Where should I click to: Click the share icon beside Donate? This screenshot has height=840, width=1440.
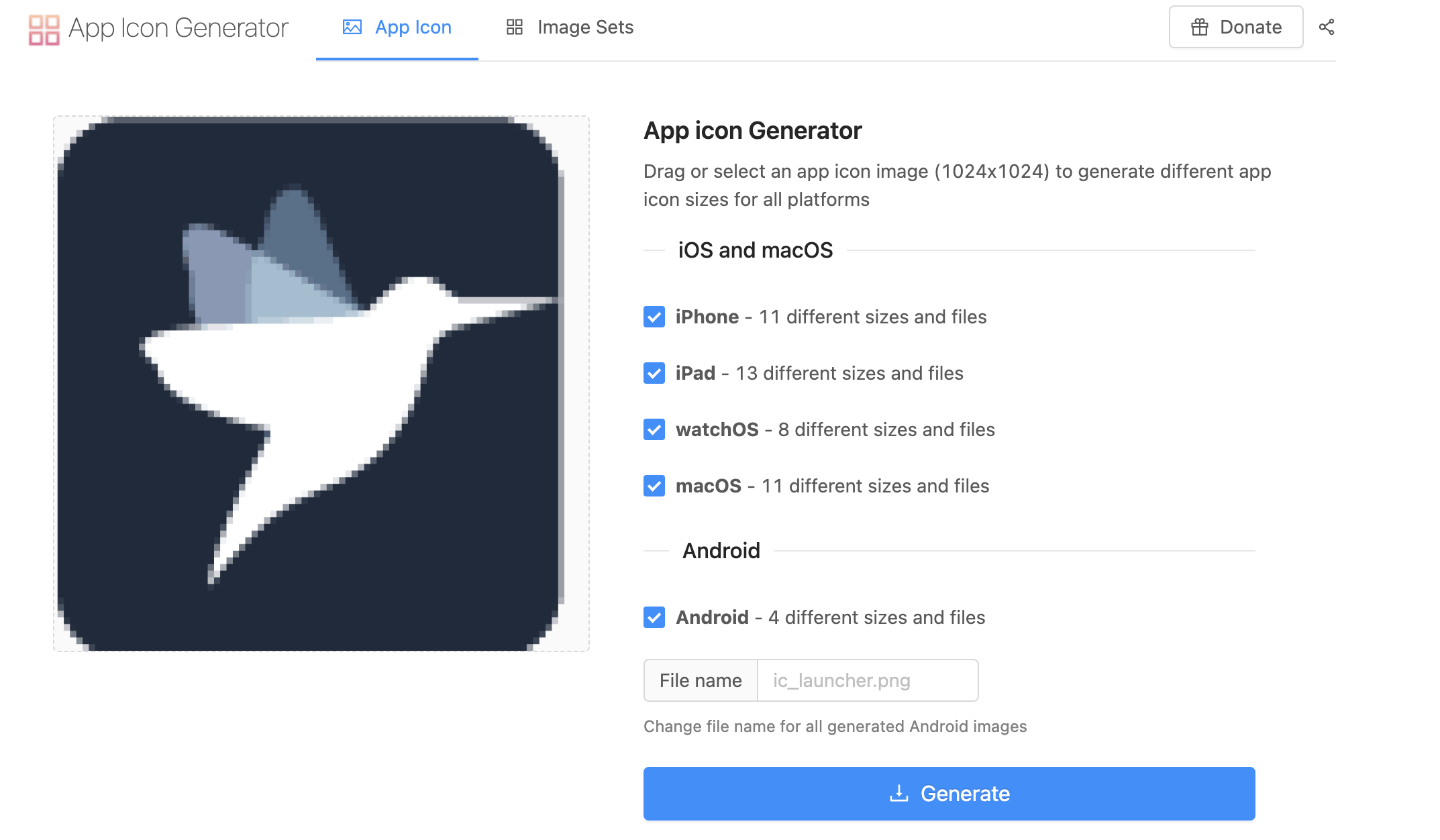tap(1327, 27)
